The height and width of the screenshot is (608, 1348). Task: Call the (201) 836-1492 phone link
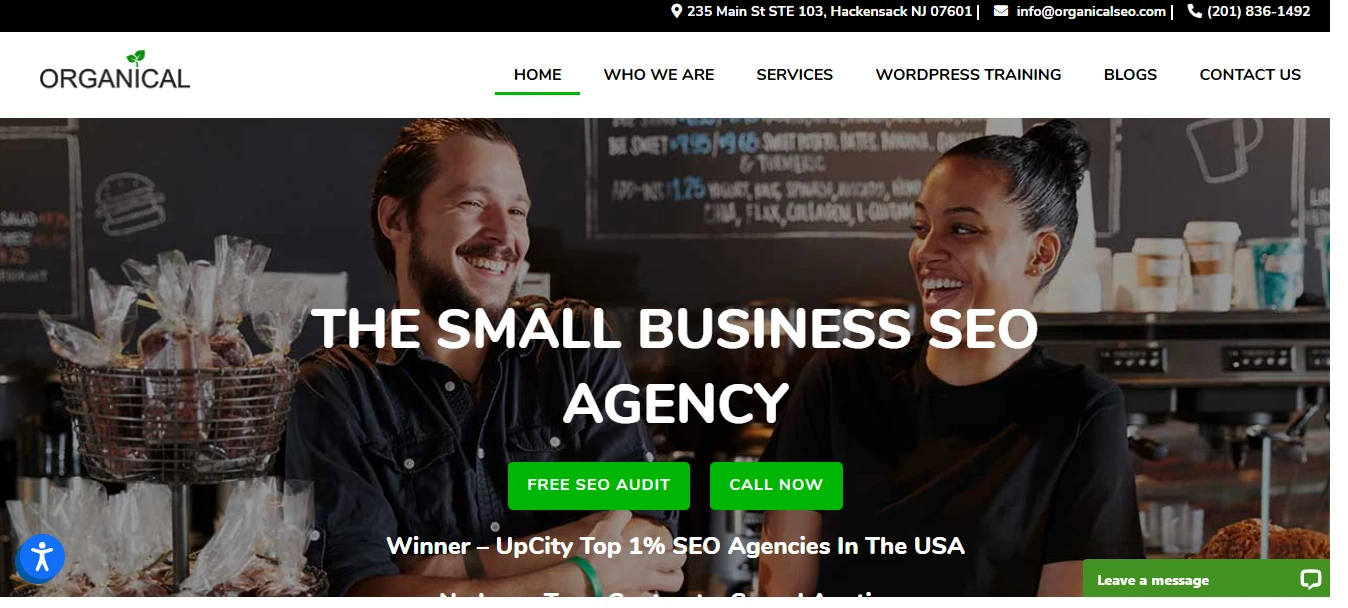click(1258, 12)
